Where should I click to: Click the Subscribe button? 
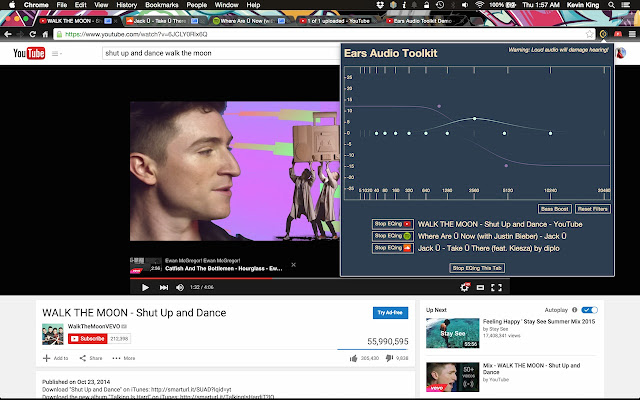click(x=87, y=339)
